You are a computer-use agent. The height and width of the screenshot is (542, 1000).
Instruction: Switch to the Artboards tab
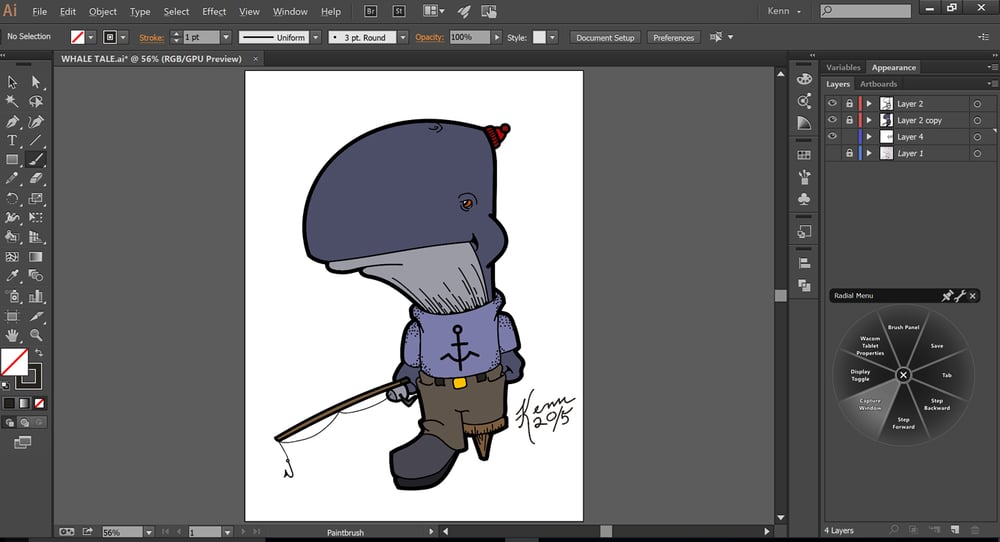tap(878, 84)
